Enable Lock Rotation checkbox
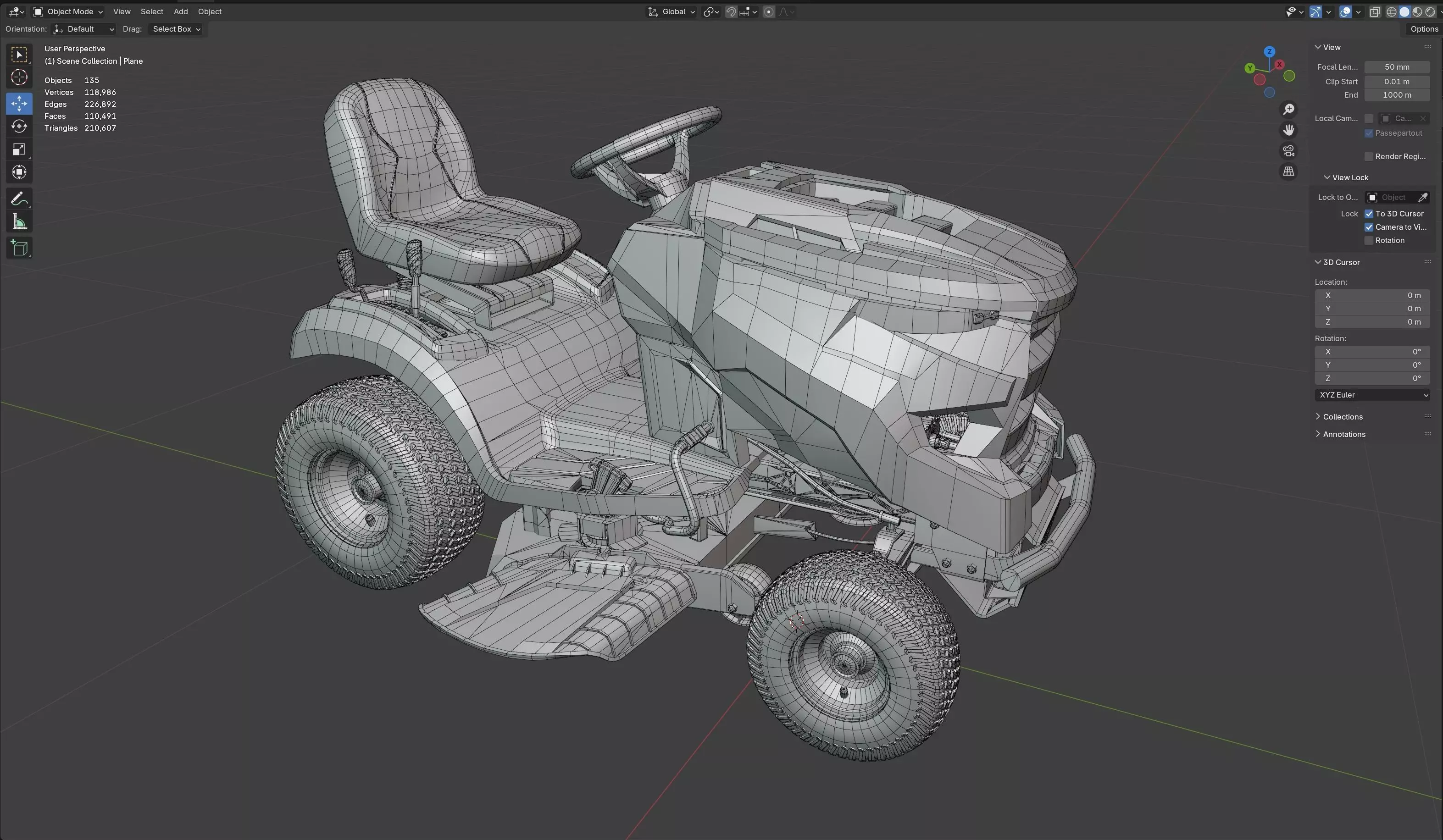1443x840 pixels. coord(1369,240)
